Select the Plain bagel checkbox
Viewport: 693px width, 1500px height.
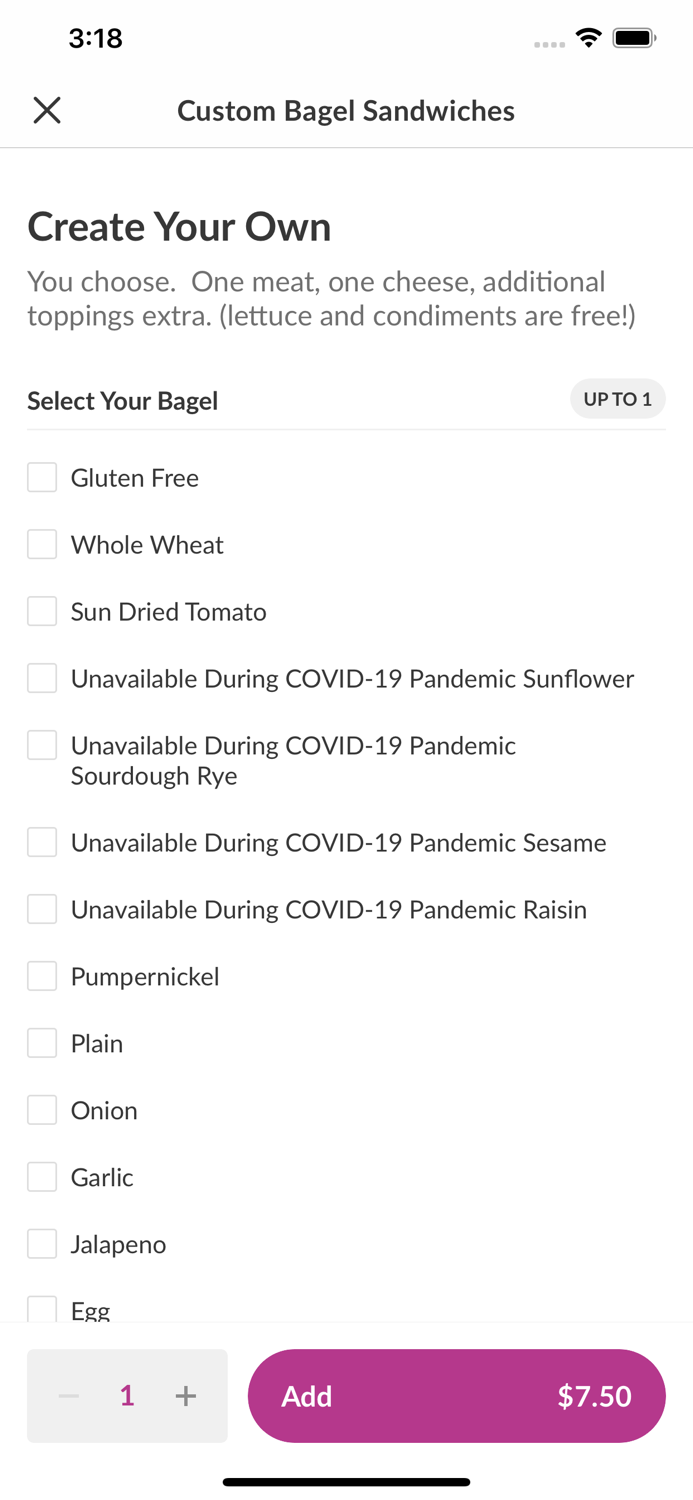pos(42,1044)
